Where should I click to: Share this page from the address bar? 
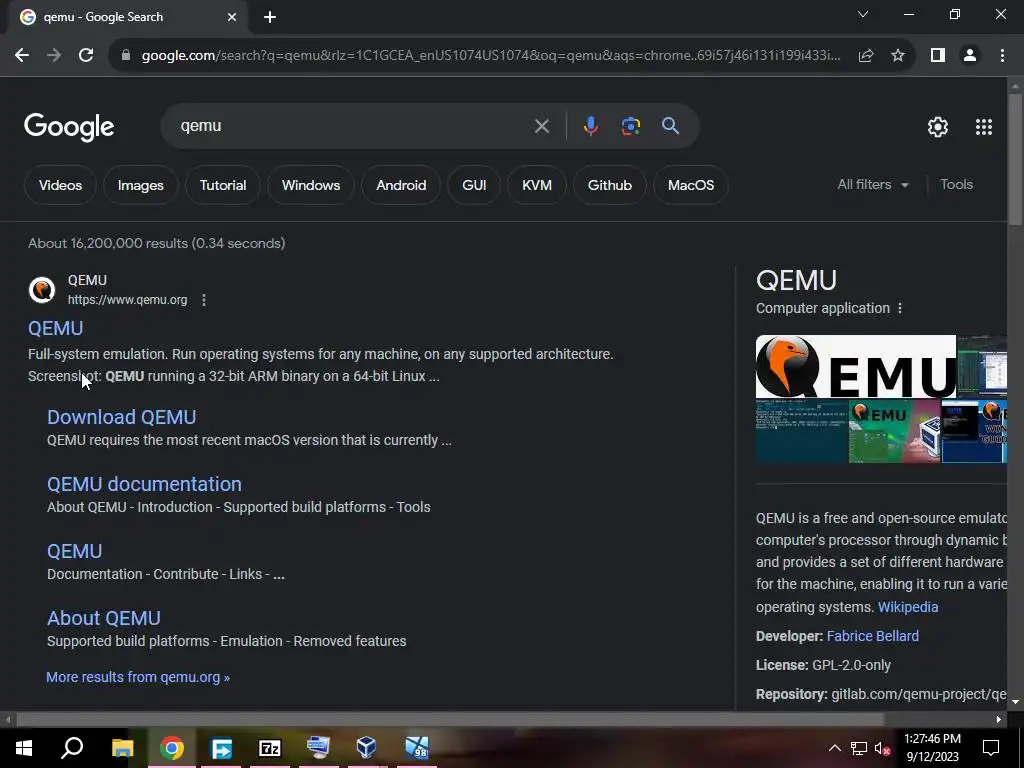[866, 56]
